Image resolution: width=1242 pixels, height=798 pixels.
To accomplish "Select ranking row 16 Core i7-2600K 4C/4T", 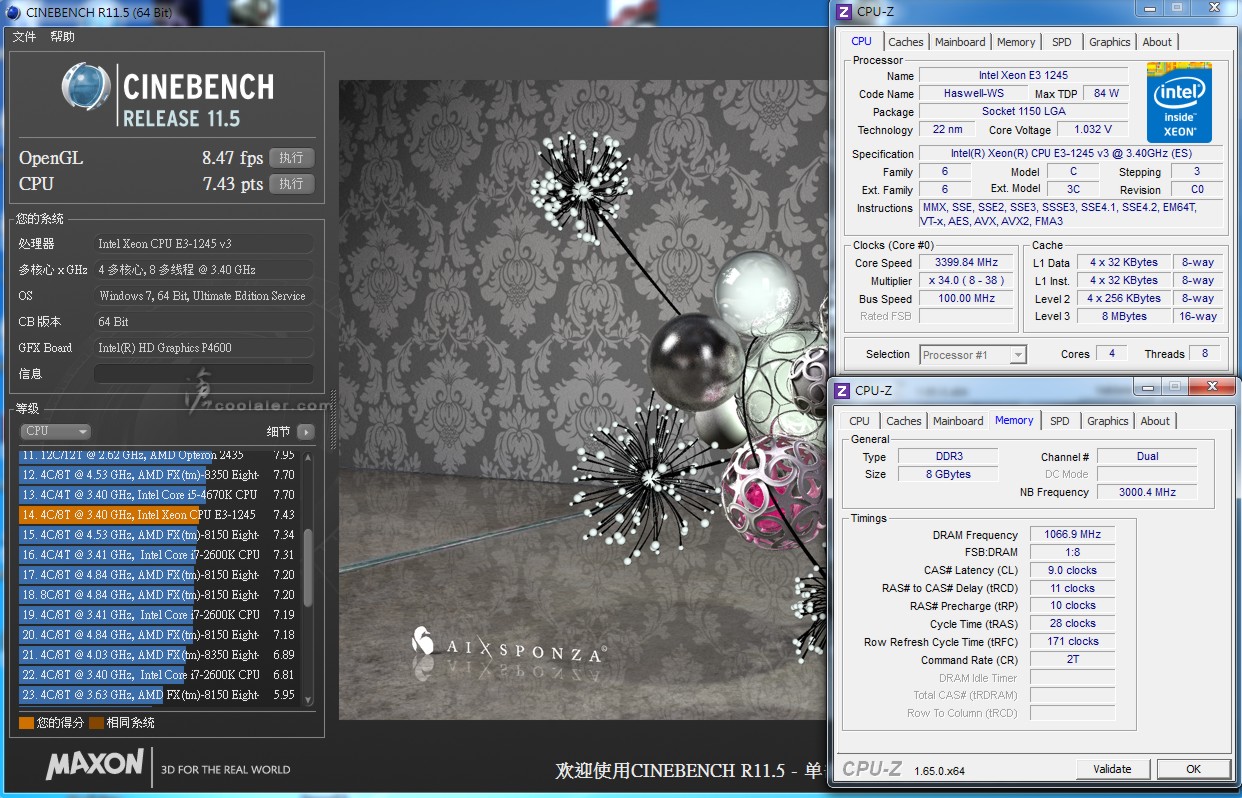I will [158, 554].
